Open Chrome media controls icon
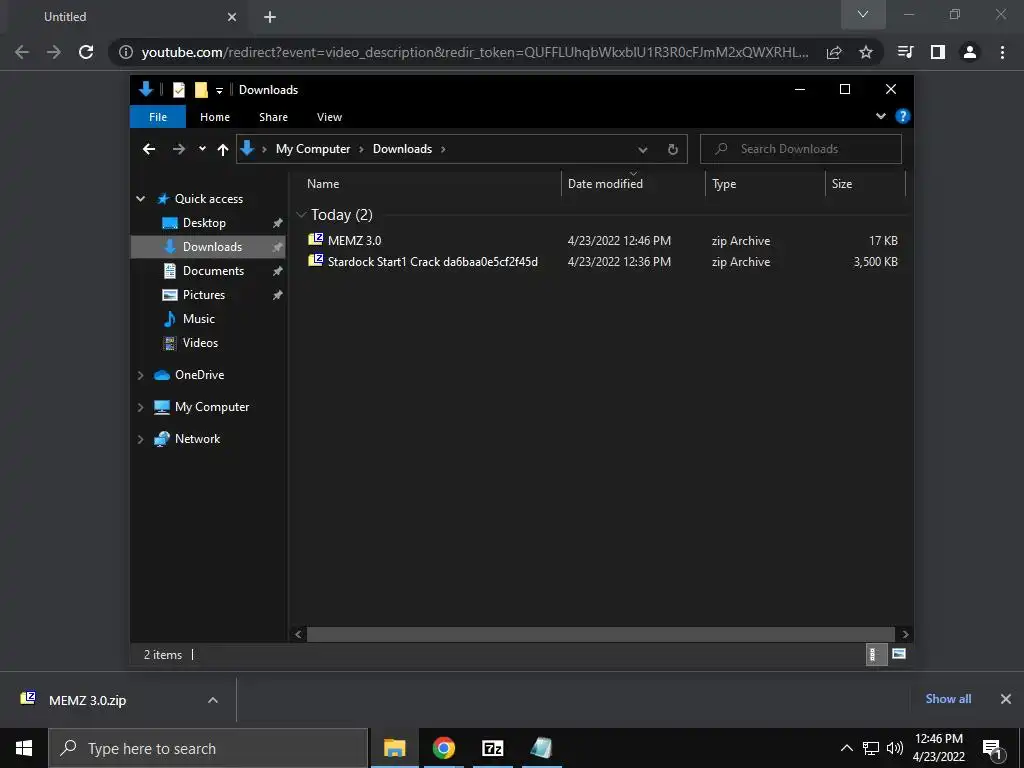 (x=905, y=52)
